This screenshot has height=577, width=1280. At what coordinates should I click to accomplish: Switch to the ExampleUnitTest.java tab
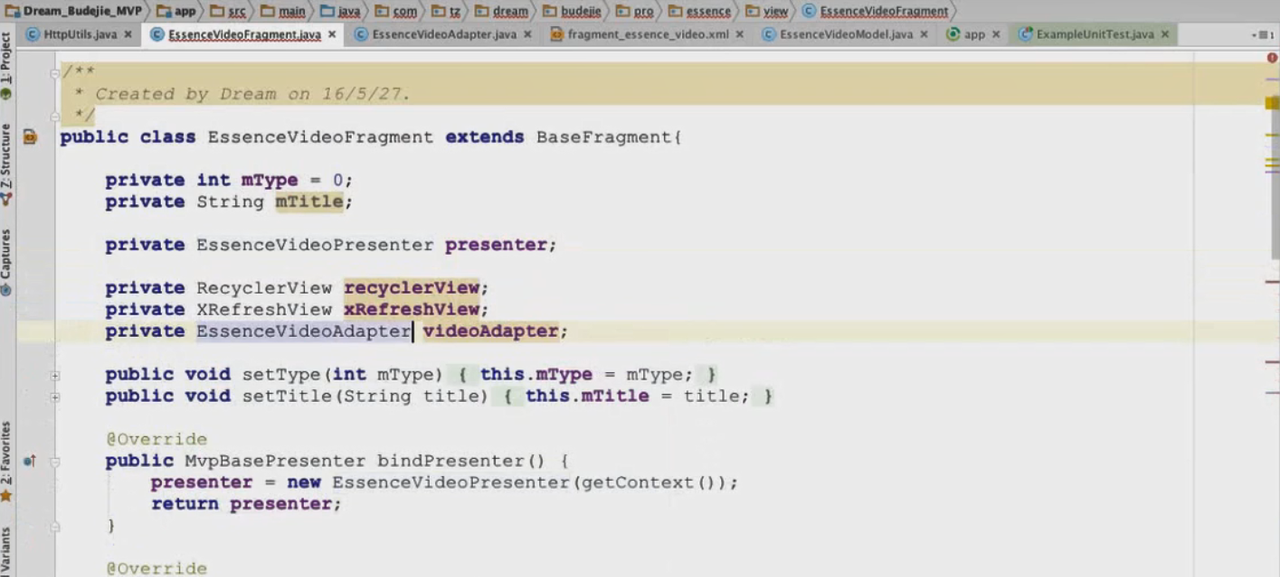tap(1095, 34)
